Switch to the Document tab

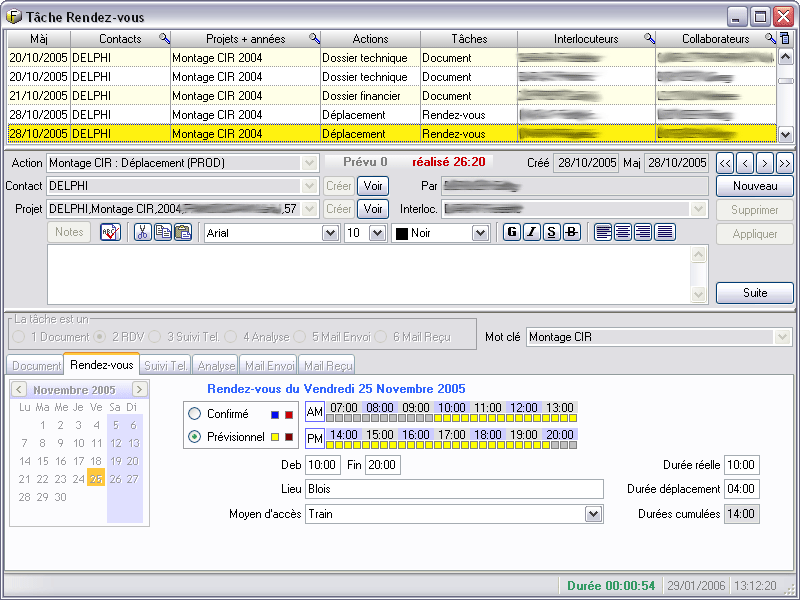coord(36,366)
